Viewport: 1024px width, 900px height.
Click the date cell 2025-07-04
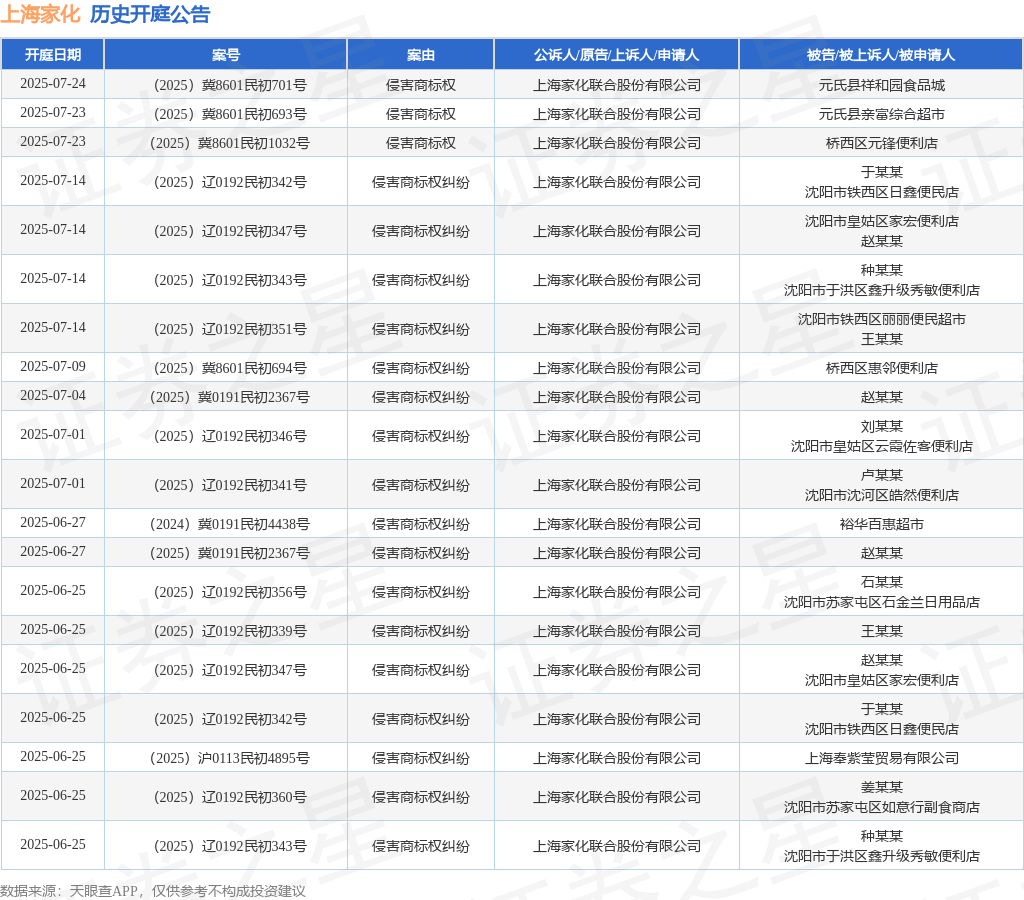(x=53, y=396)
